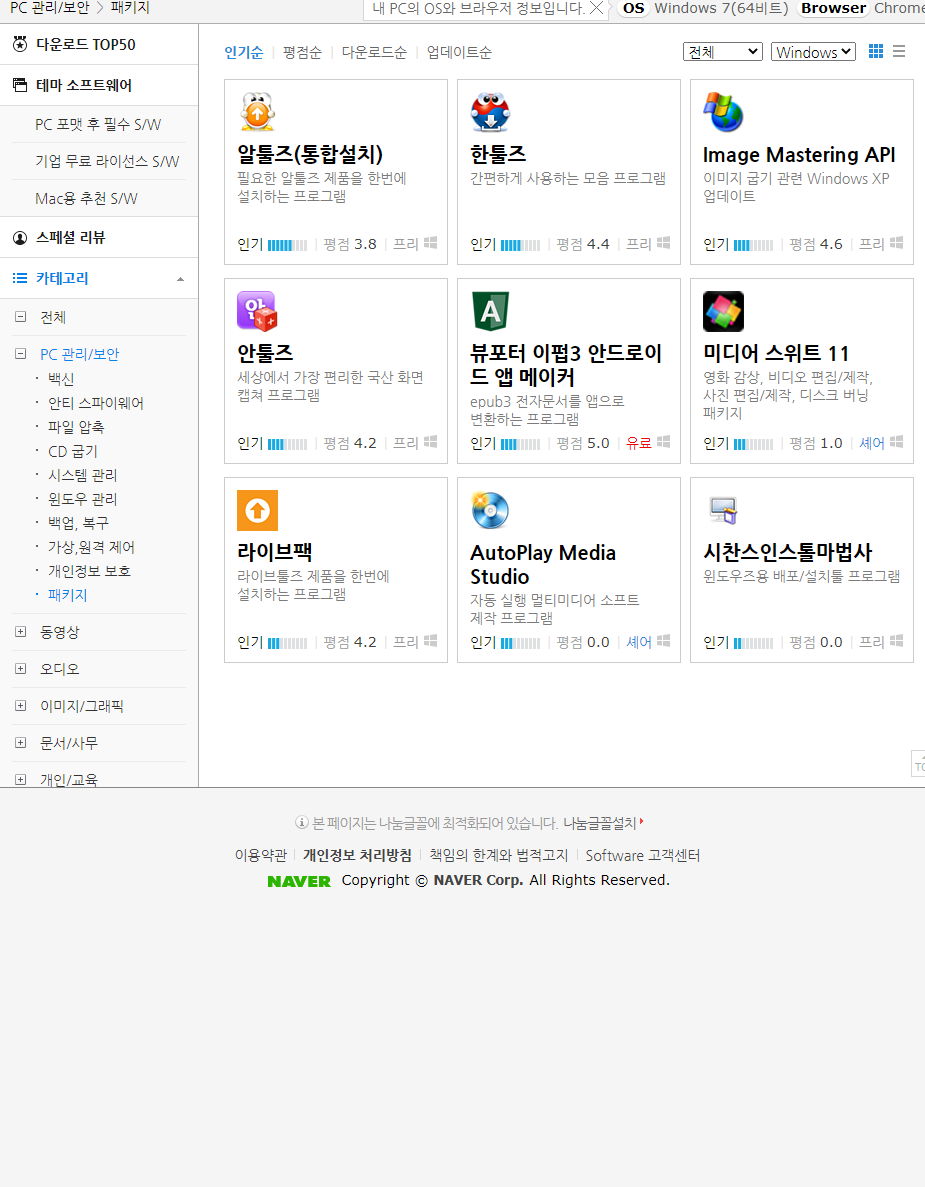Open the 알툴즈(통합설치) app icon

(x=257, y=112)
